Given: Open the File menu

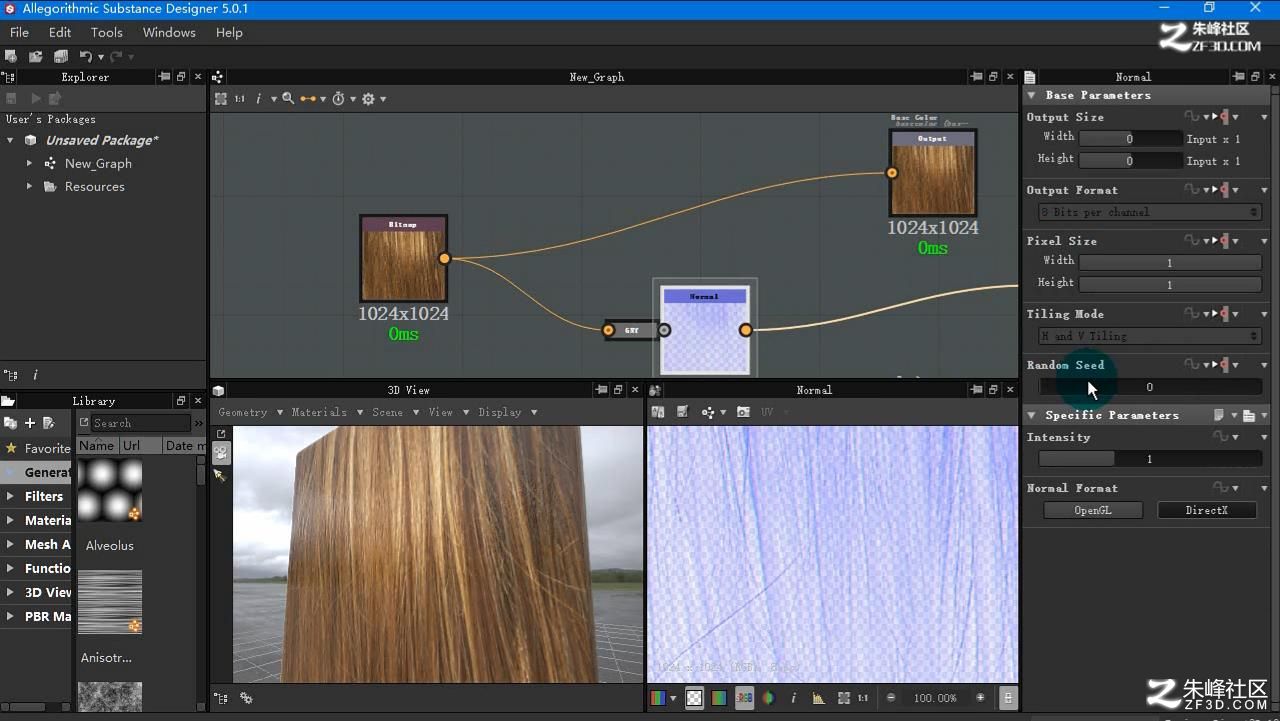Looking at the screenshot, I should tap(19, 32).
